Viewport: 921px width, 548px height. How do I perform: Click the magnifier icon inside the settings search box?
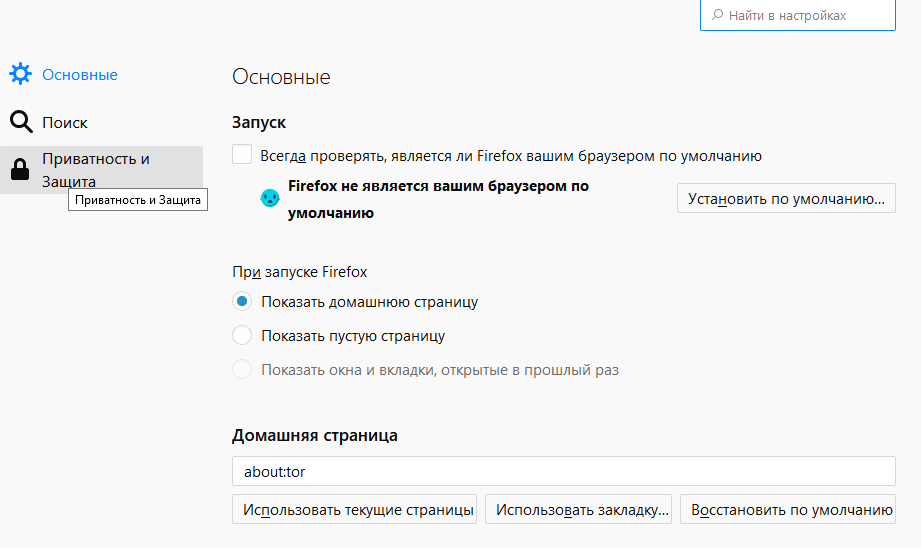tap(718, 16)
